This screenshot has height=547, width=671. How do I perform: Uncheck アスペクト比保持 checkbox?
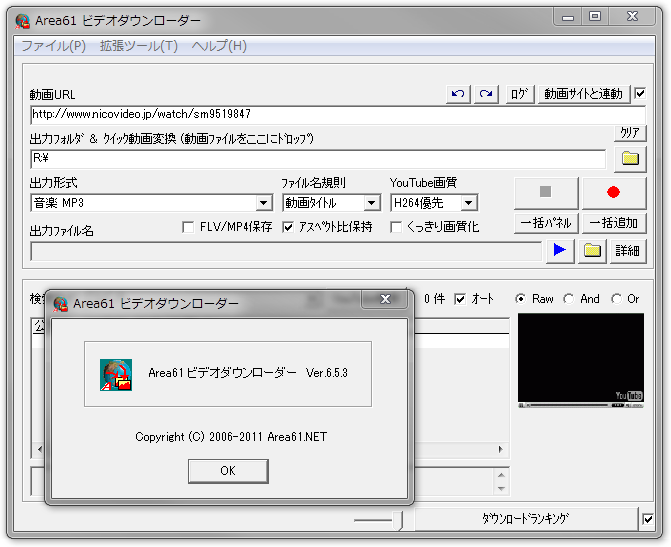pyautogui.click(x=288, y=227)
